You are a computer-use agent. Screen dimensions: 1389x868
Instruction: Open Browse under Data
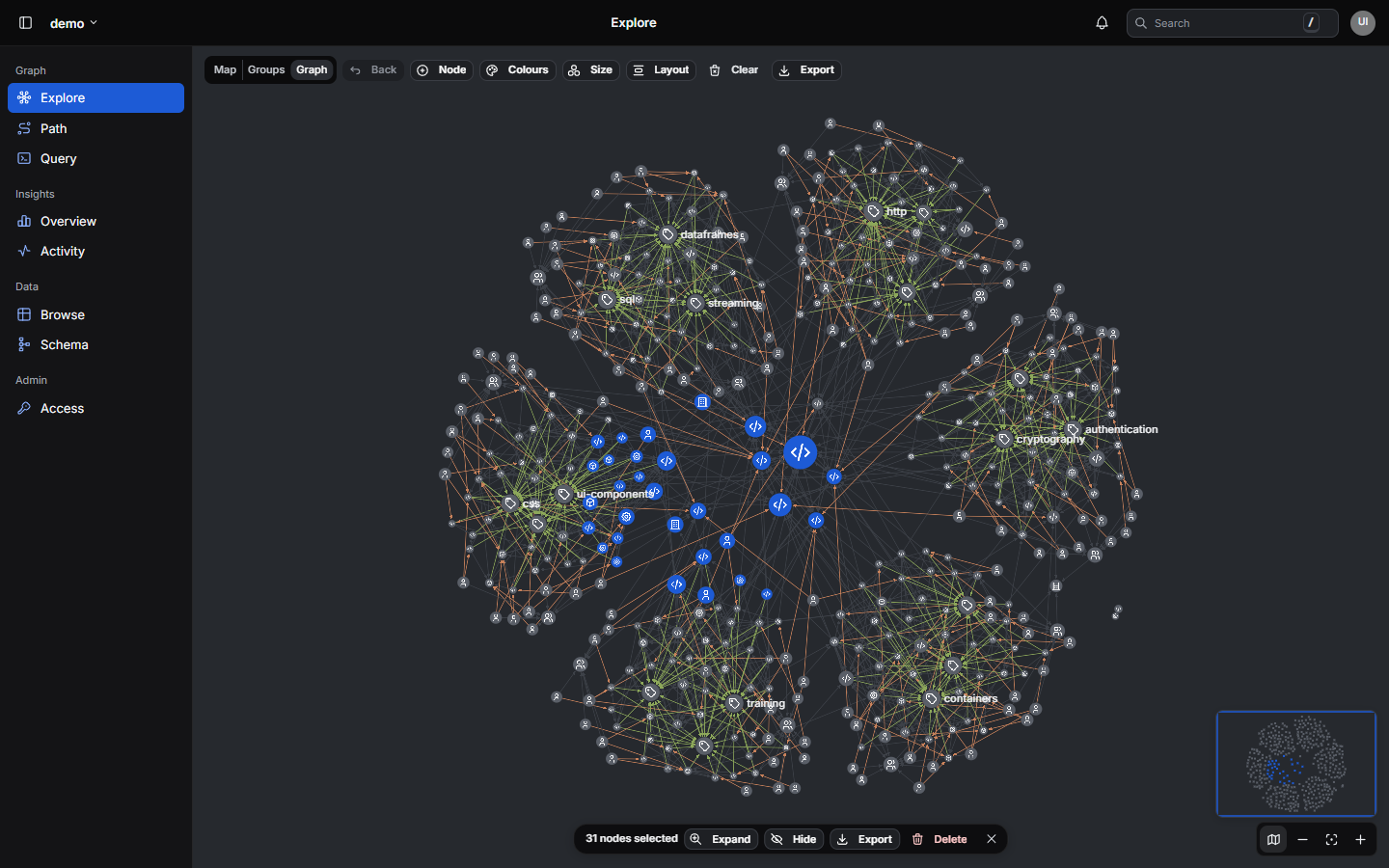click(x=95, y=314)
